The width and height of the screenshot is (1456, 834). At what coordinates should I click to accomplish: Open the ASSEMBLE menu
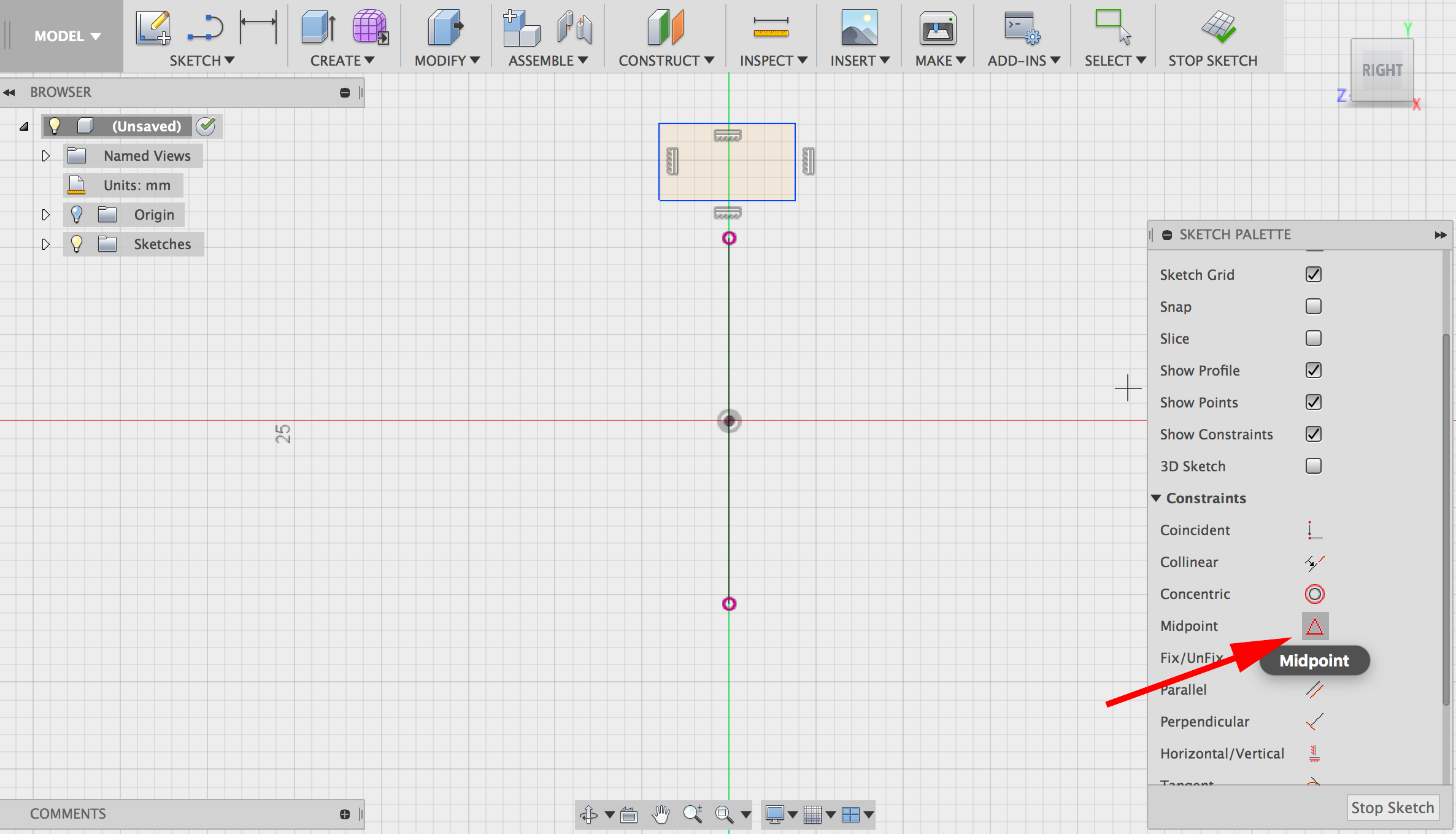(548, 61)
